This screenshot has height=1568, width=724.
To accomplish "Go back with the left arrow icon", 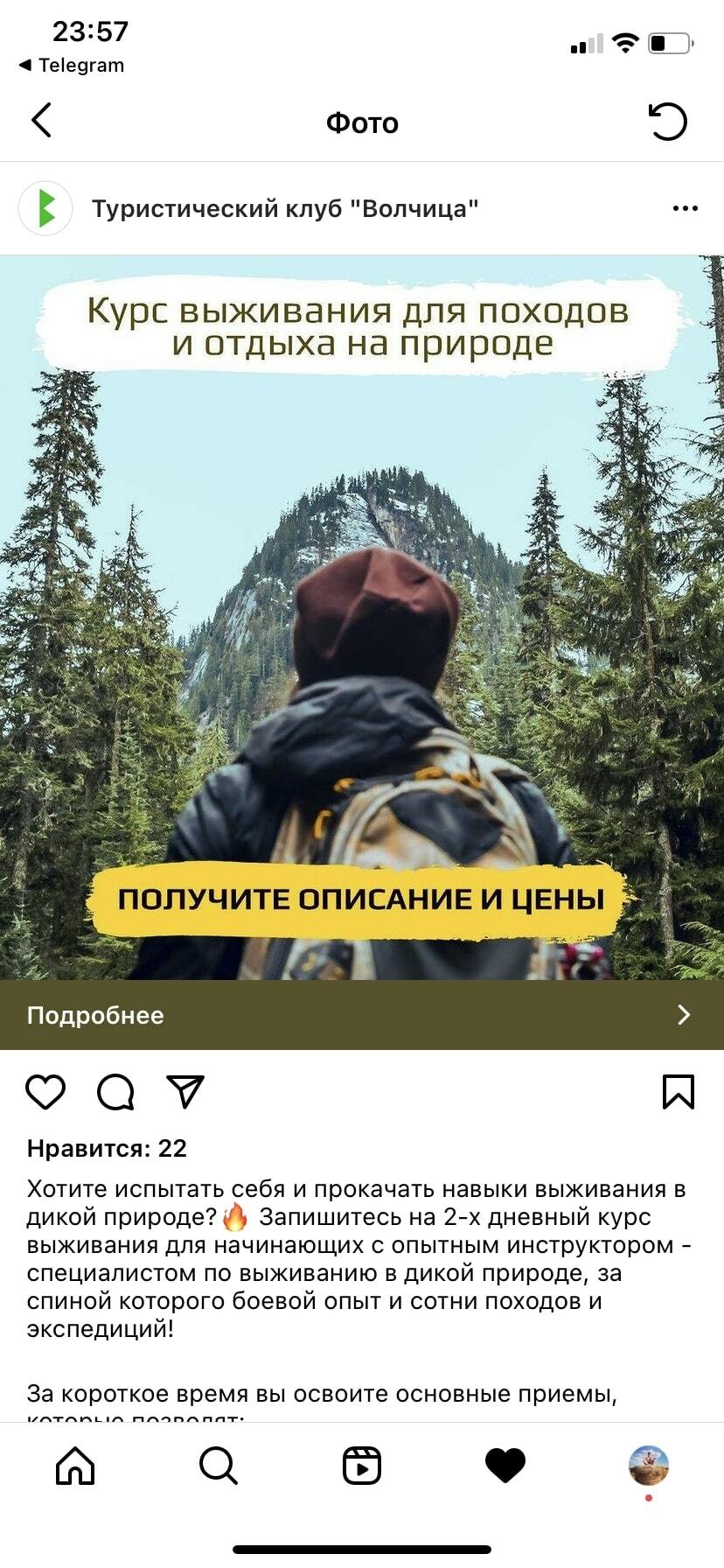I will pos(41,121).
